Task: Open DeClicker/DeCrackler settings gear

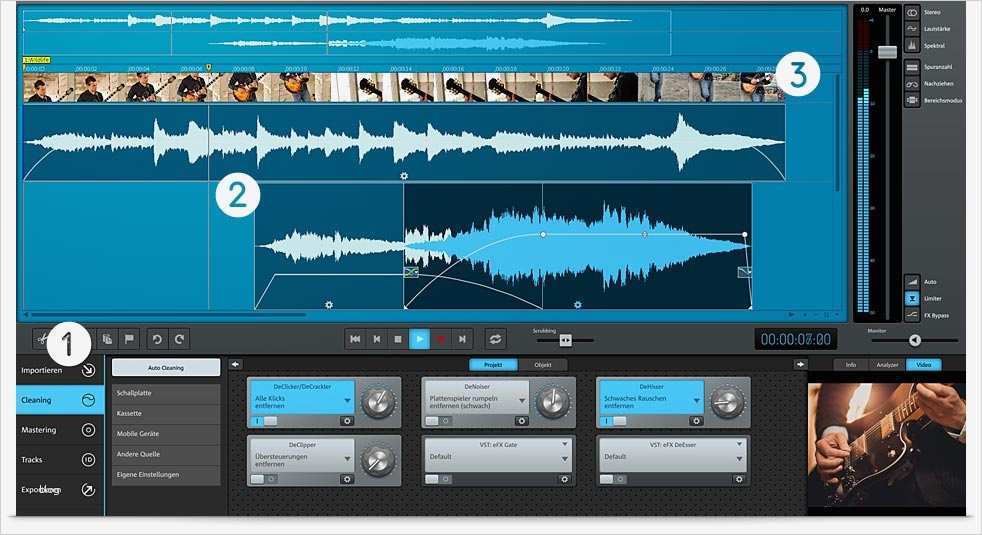Action: tap(347, 421)
